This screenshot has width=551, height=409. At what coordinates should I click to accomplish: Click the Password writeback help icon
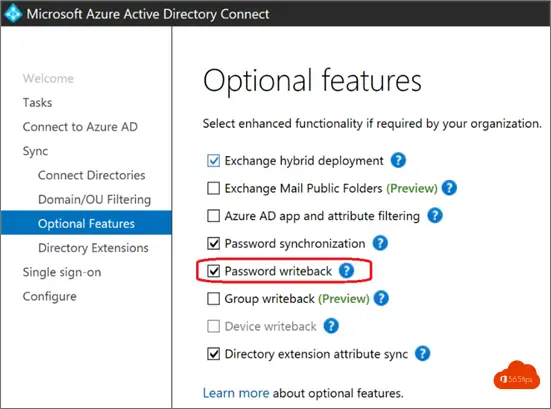[x=346, y=271]
